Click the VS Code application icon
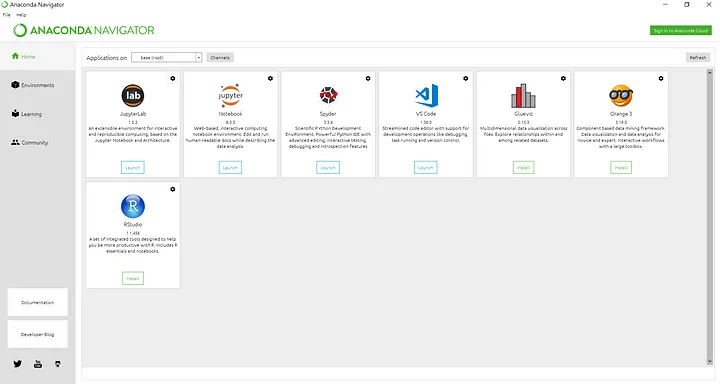This screenshot has height=384, width=720. [426, 96]
